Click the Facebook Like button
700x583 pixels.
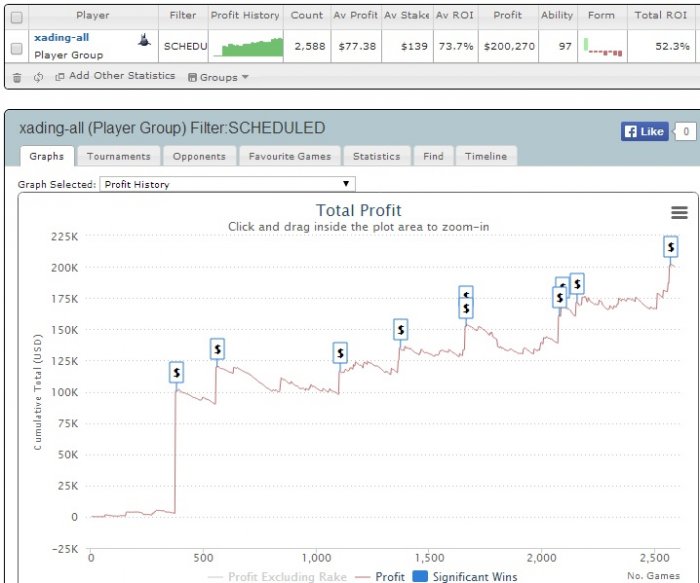click(x=644, y=131)
